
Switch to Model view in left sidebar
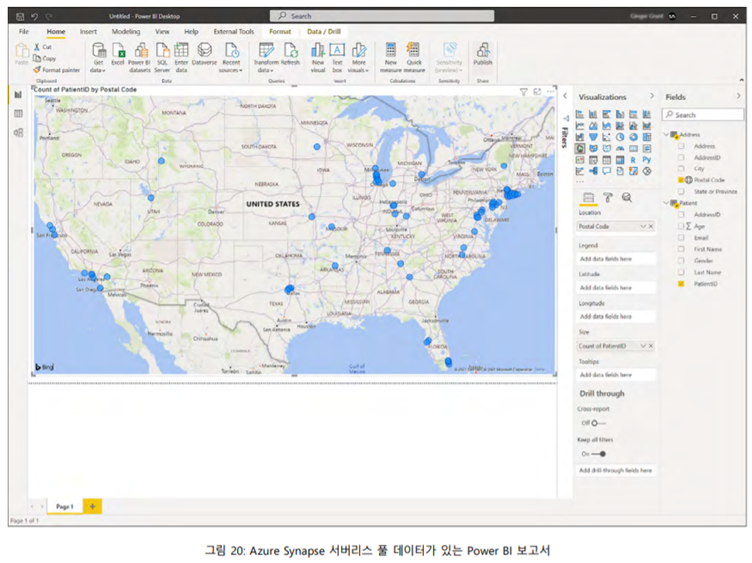pyautogui.click(x=18, y=133)
